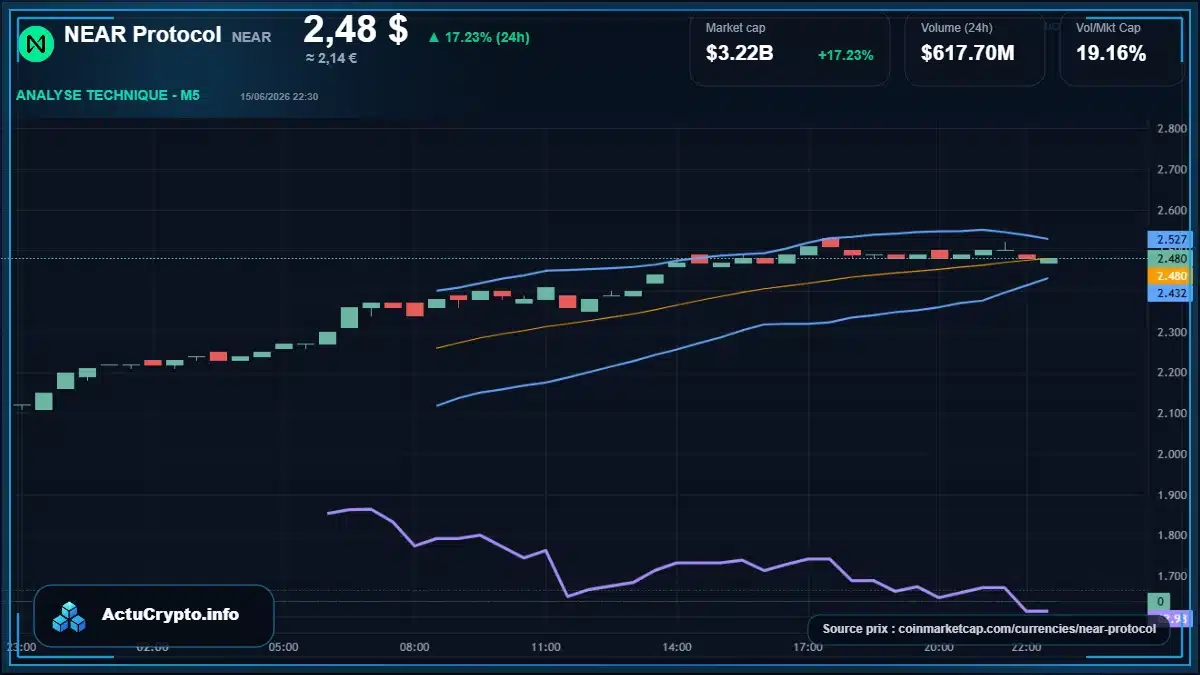Open the coinmarketcap.com source price link

coord(988,629)
